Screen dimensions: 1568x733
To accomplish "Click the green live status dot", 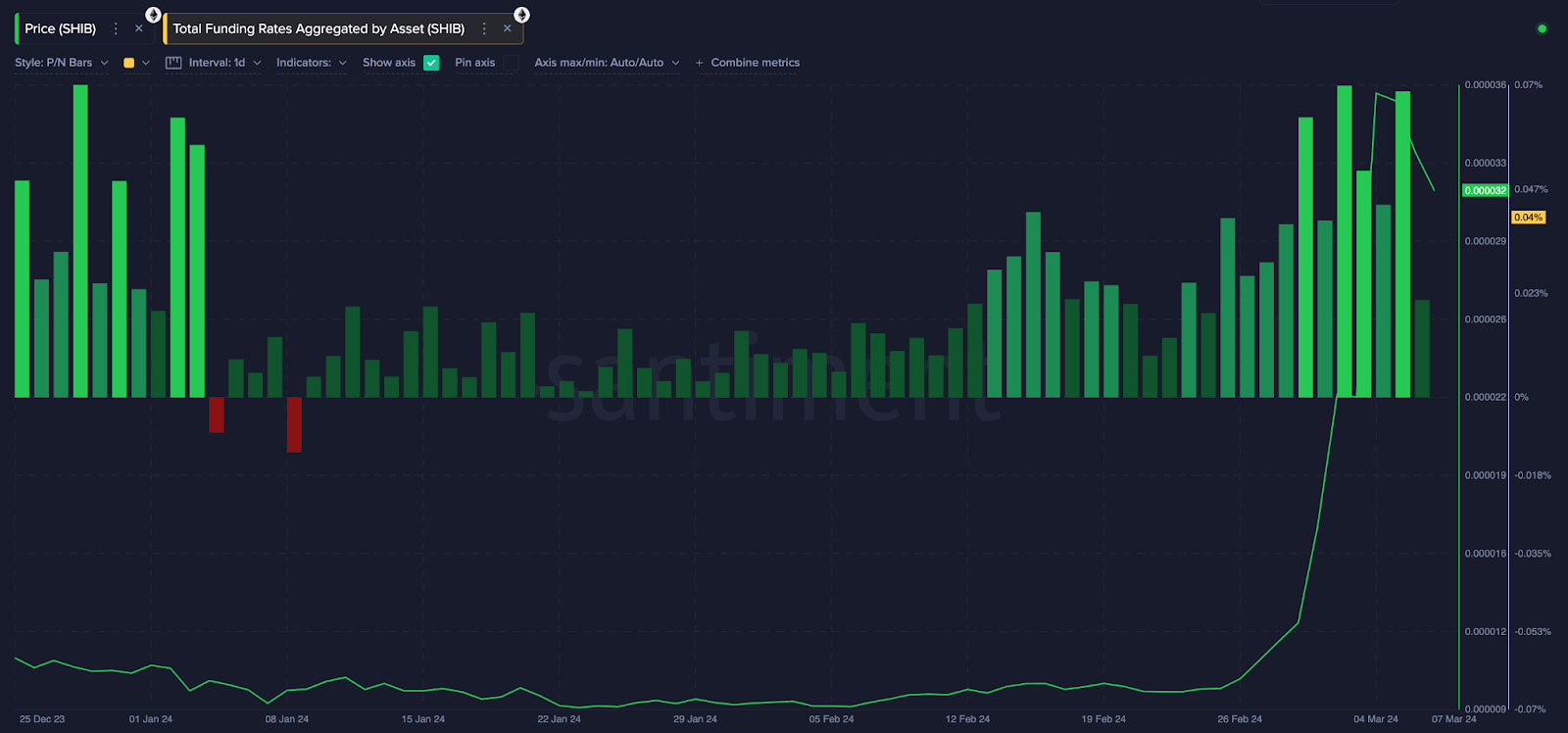I will tap(1542, 28).
